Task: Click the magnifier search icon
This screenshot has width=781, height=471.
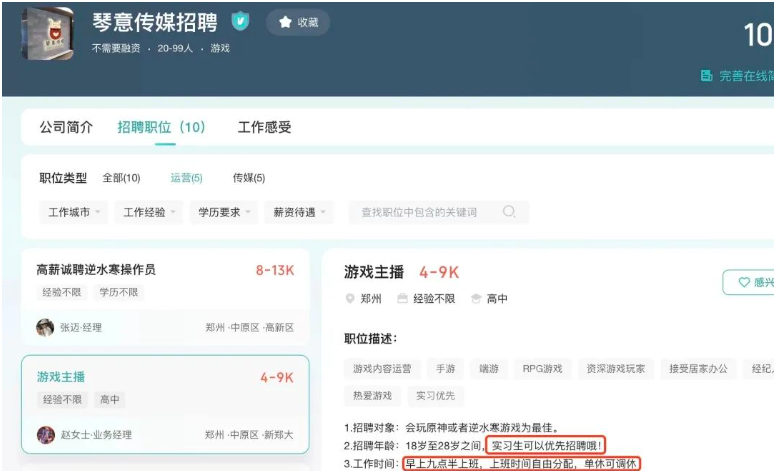Action: pos(509,212)
